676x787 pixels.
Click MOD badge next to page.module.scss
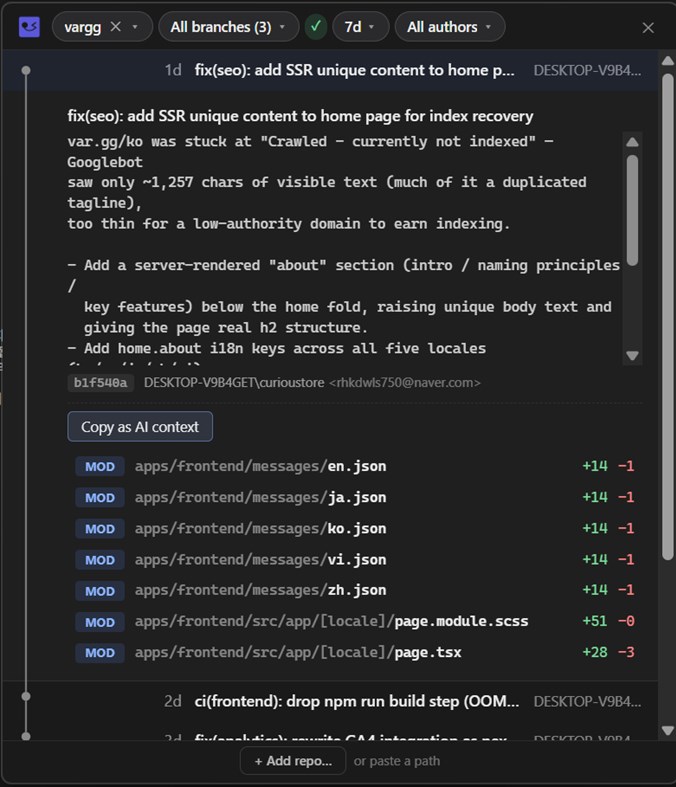tap(100, 622)
